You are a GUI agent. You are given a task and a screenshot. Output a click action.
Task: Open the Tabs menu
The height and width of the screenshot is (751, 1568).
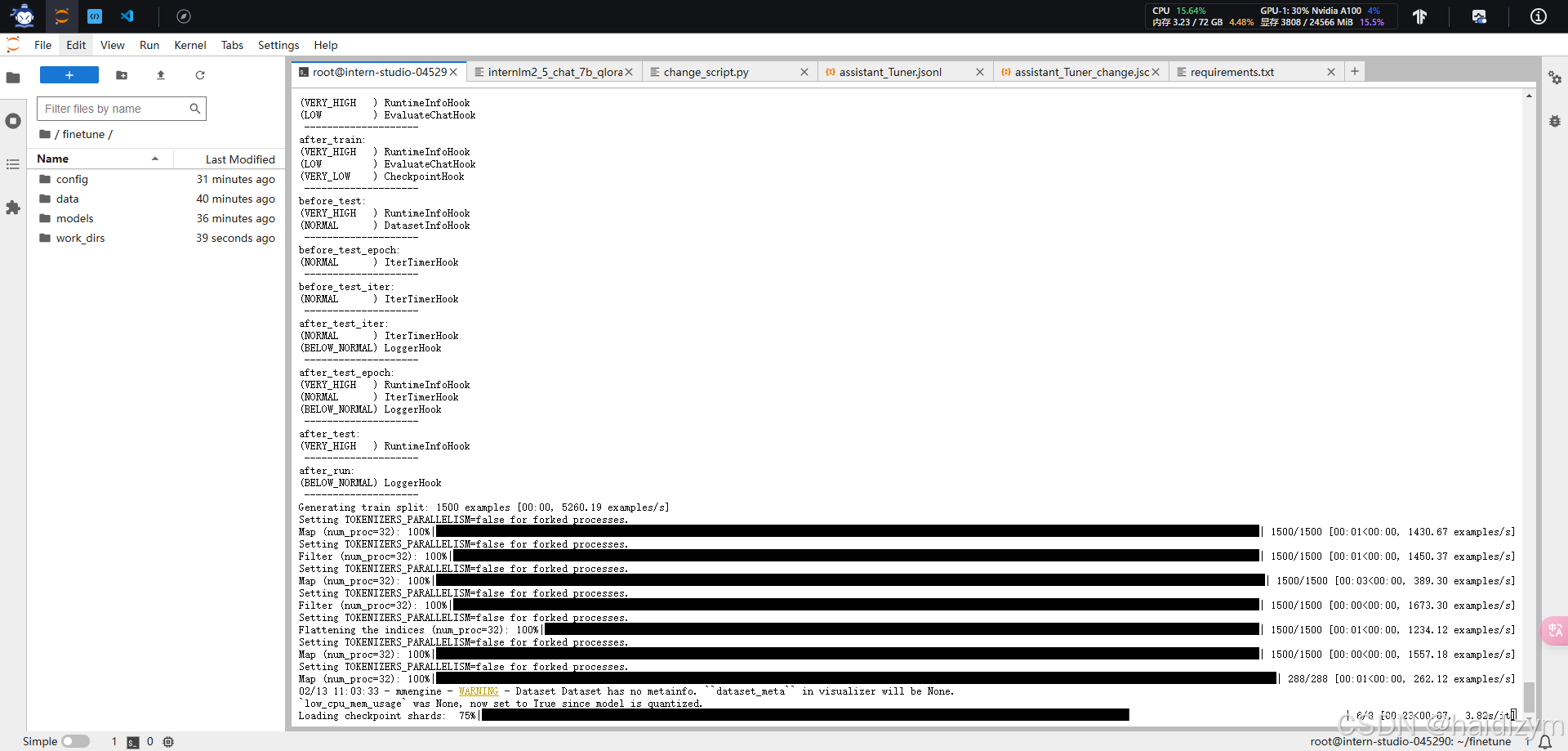(233, 45)
